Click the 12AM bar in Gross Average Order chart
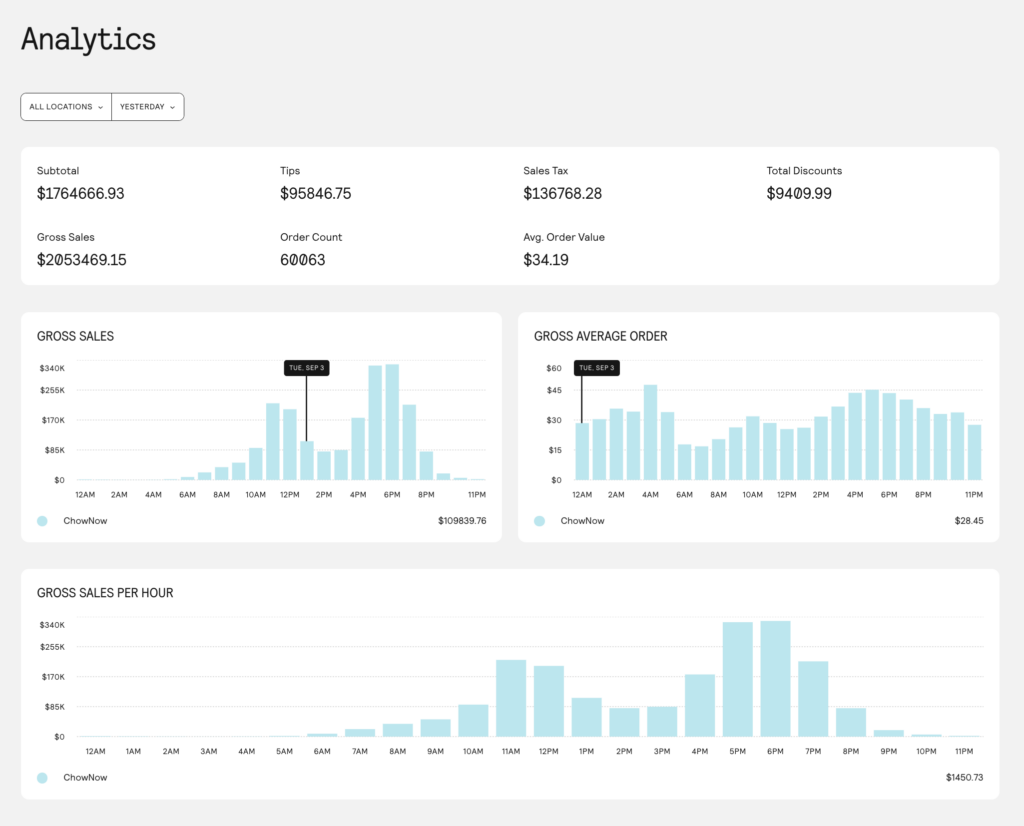This screenshot has width=1024, height=826. pos(583,452)
